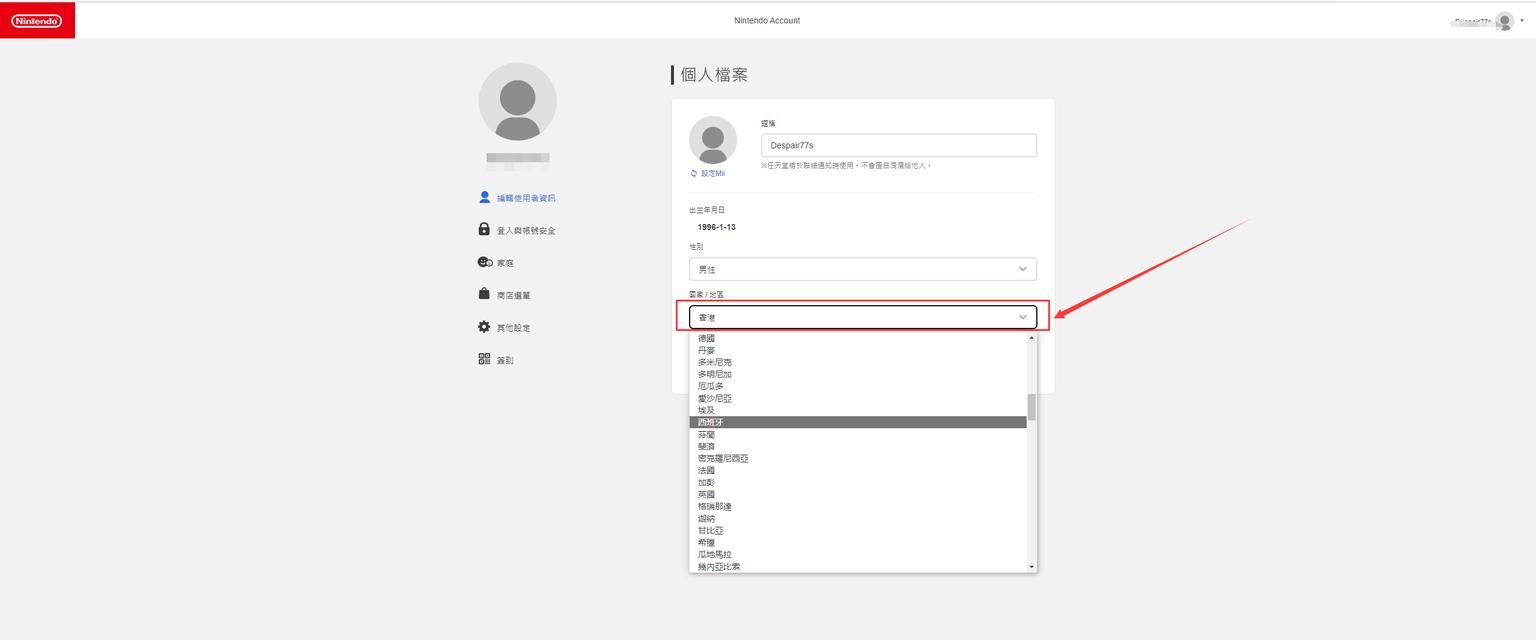Select the highlighted 西班牙 option
The width and height of the screenshot is (1536, 640).
coord(858,422)
